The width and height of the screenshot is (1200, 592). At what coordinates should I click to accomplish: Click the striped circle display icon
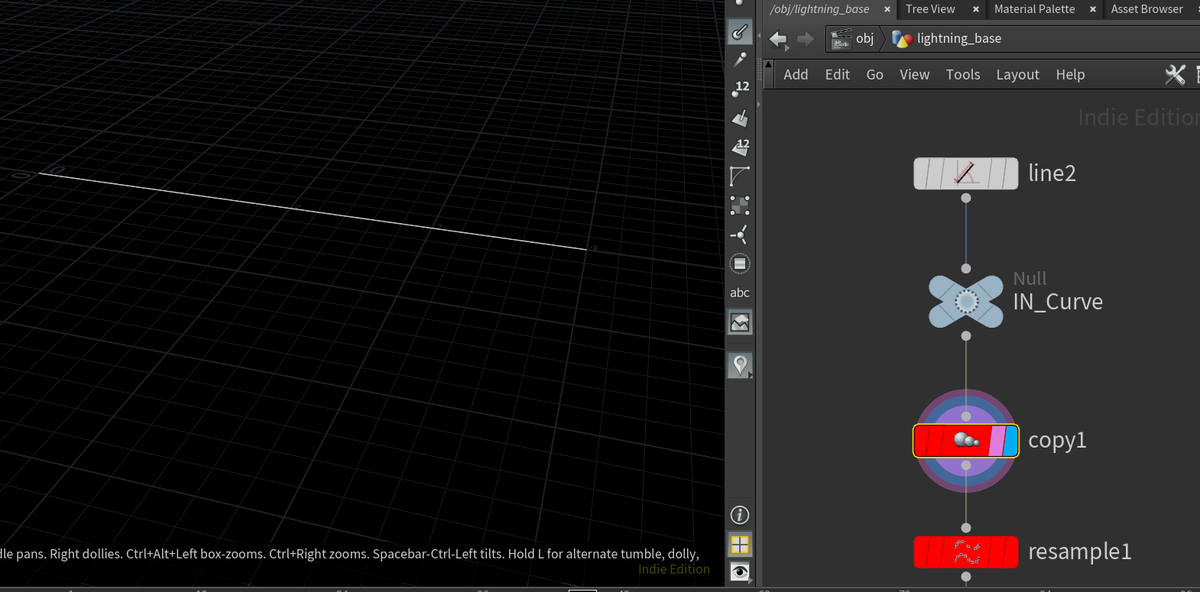click(740, 264)
